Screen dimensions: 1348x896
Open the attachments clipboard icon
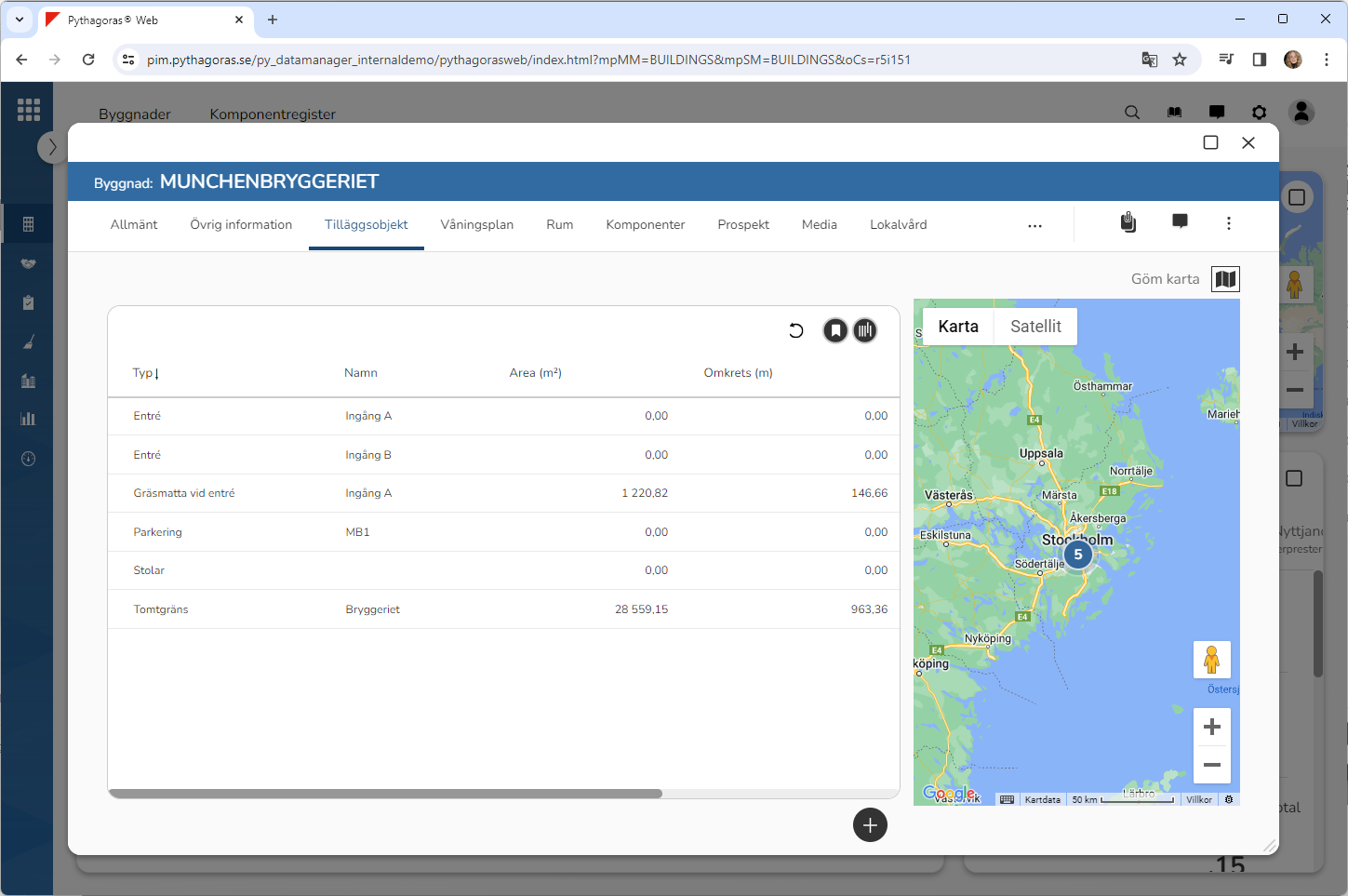[1128, 222]
